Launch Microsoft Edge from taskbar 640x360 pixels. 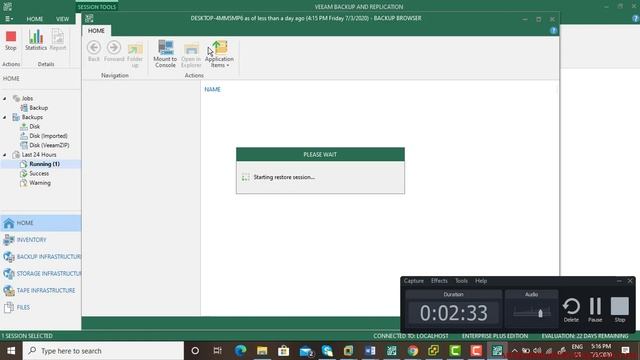(x=240, y=351)
